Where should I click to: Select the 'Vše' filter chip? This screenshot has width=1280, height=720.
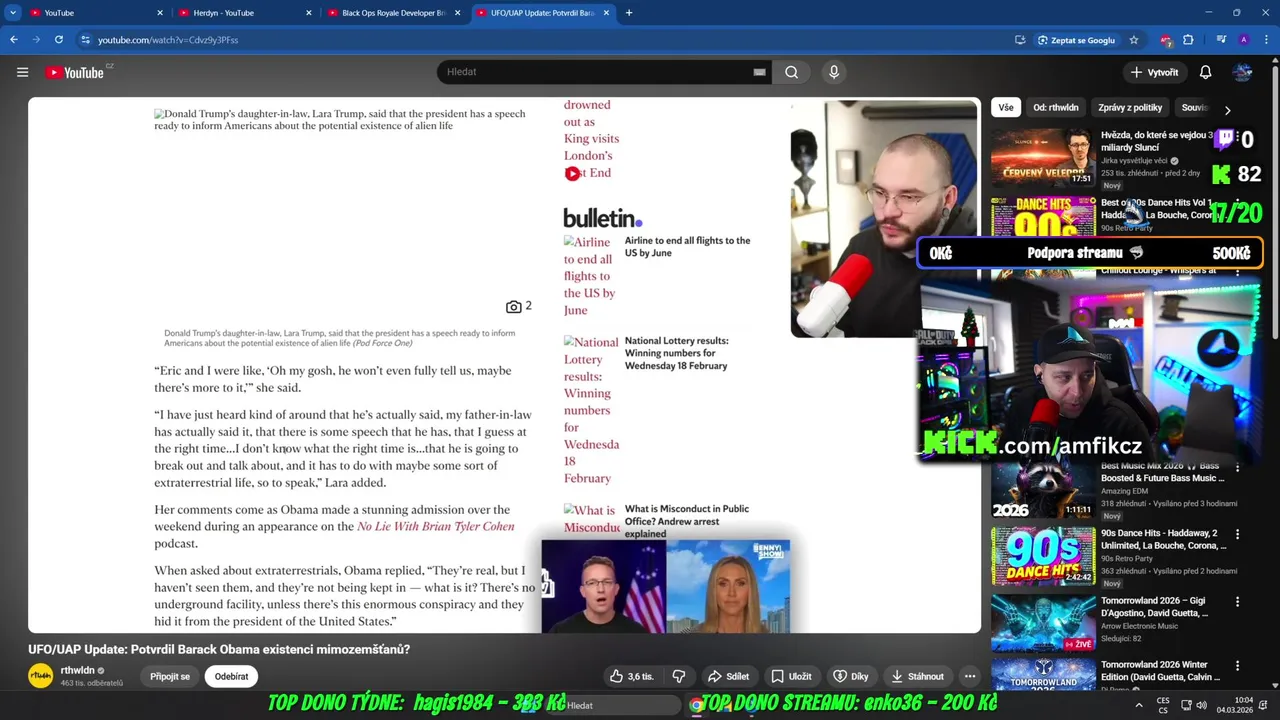(x=1005, y=107)
